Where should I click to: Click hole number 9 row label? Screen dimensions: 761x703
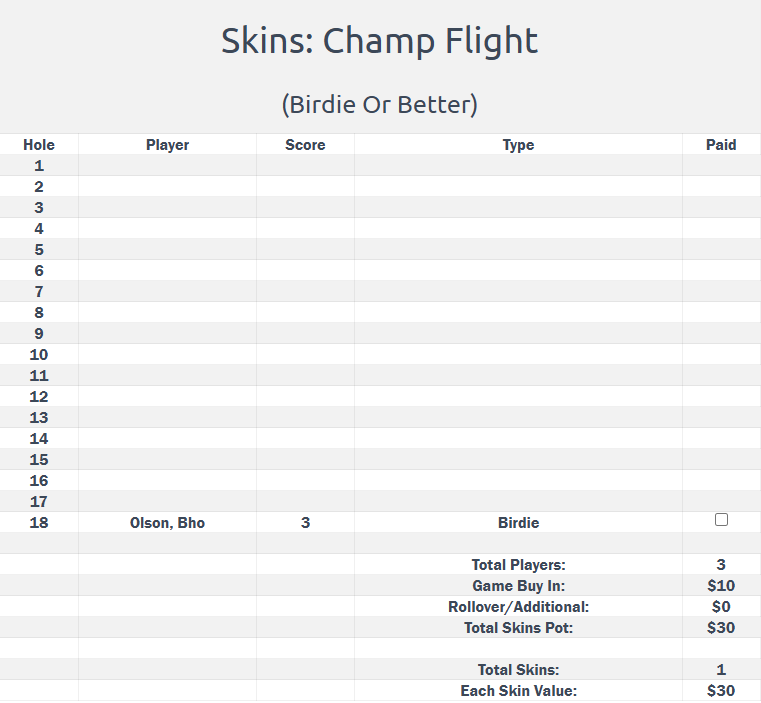39,334
